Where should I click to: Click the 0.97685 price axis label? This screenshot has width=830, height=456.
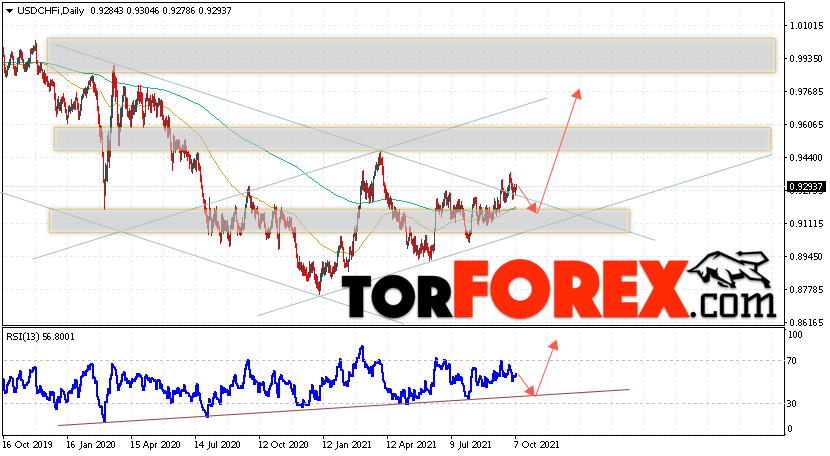coord(806,92)
